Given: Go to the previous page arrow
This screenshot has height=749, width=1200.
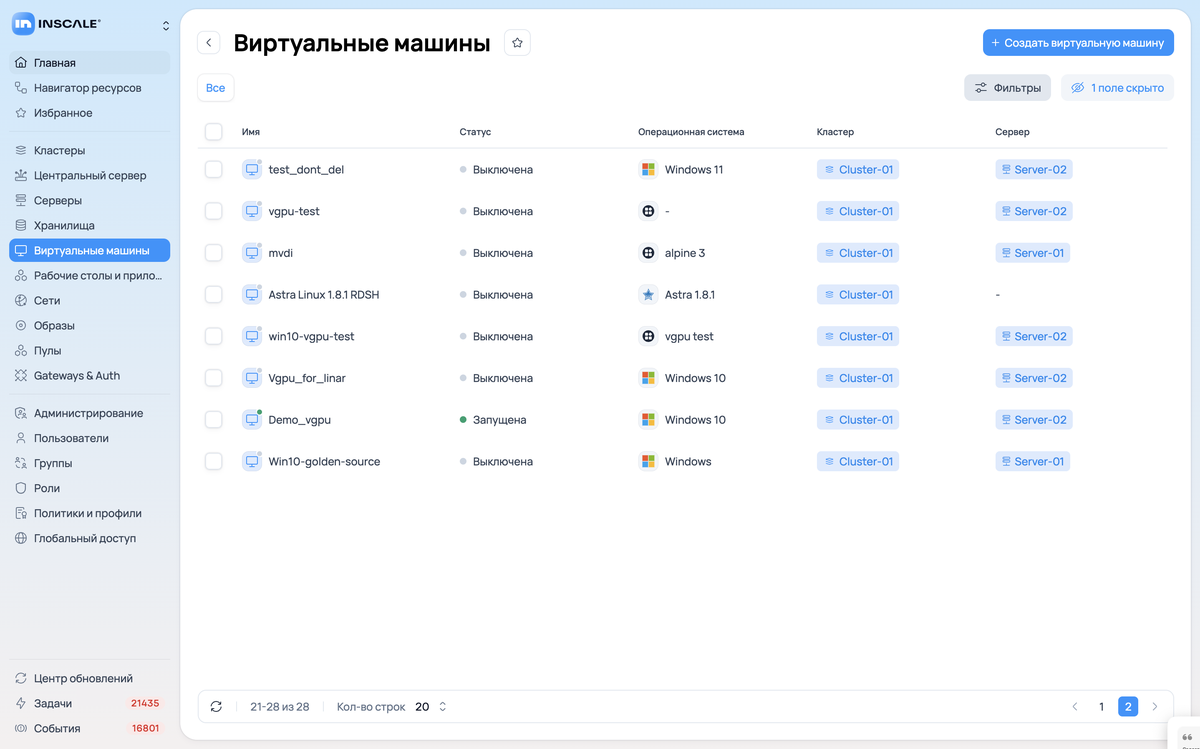Looking at the screenshot, I should pos(1075,707).
